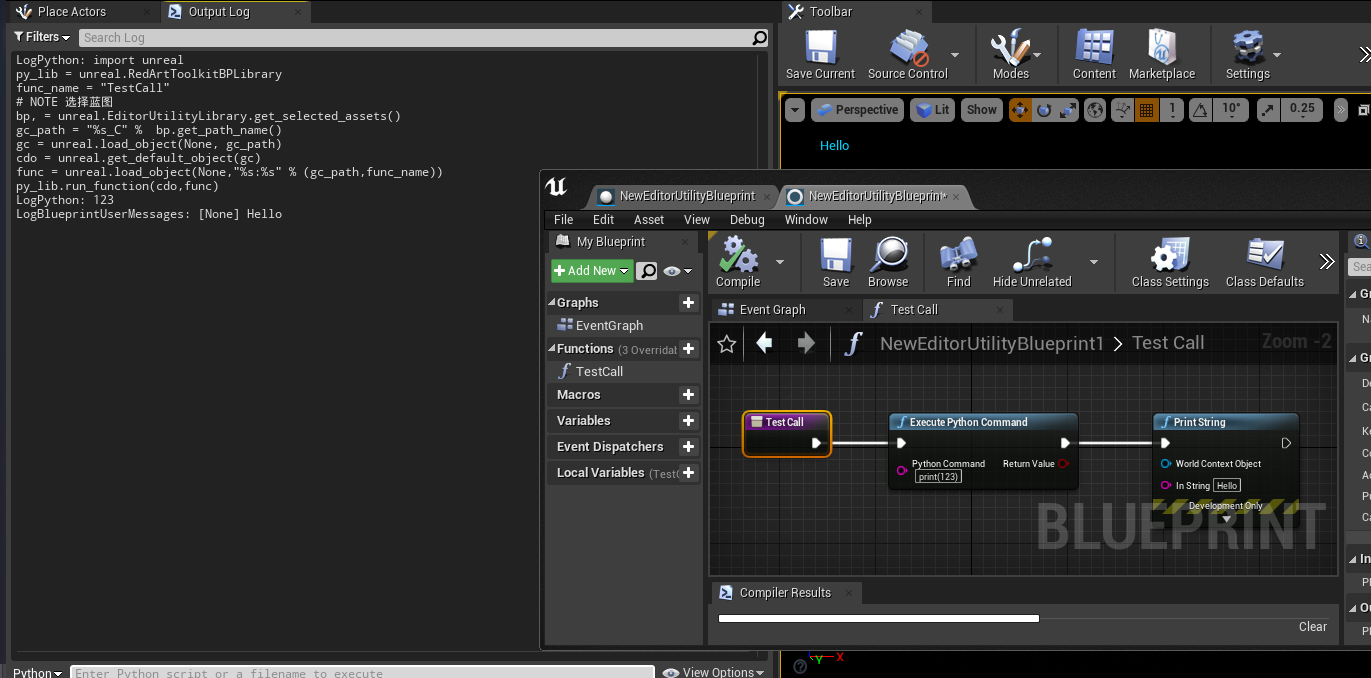This screenshot has height=678, width=1371.
Task: Add a new variable with its plus button
Action: [688, 421]
